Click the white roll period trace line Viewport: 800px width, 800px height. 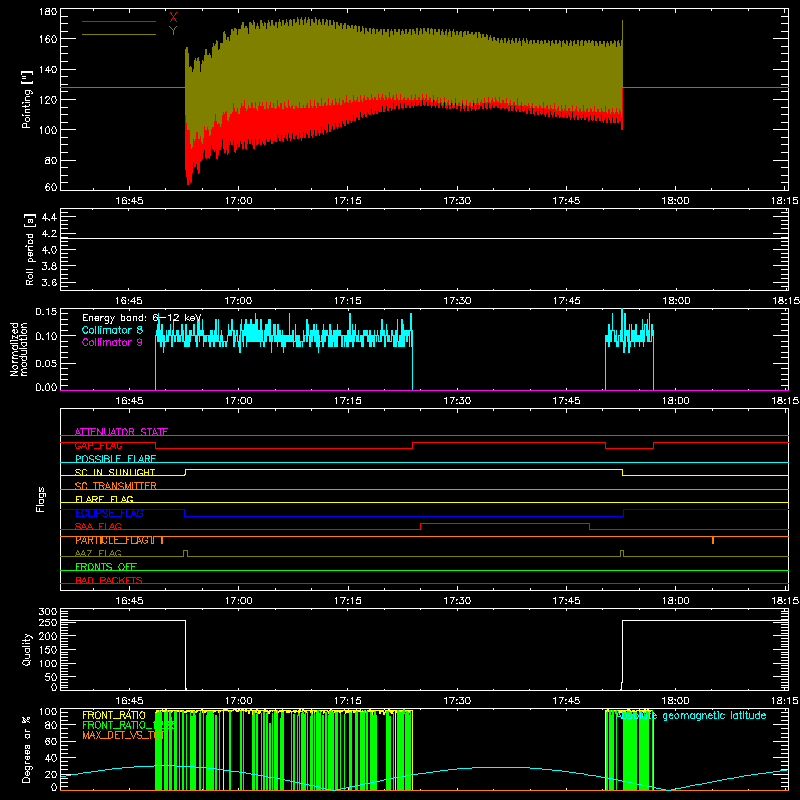pos(424,238)
